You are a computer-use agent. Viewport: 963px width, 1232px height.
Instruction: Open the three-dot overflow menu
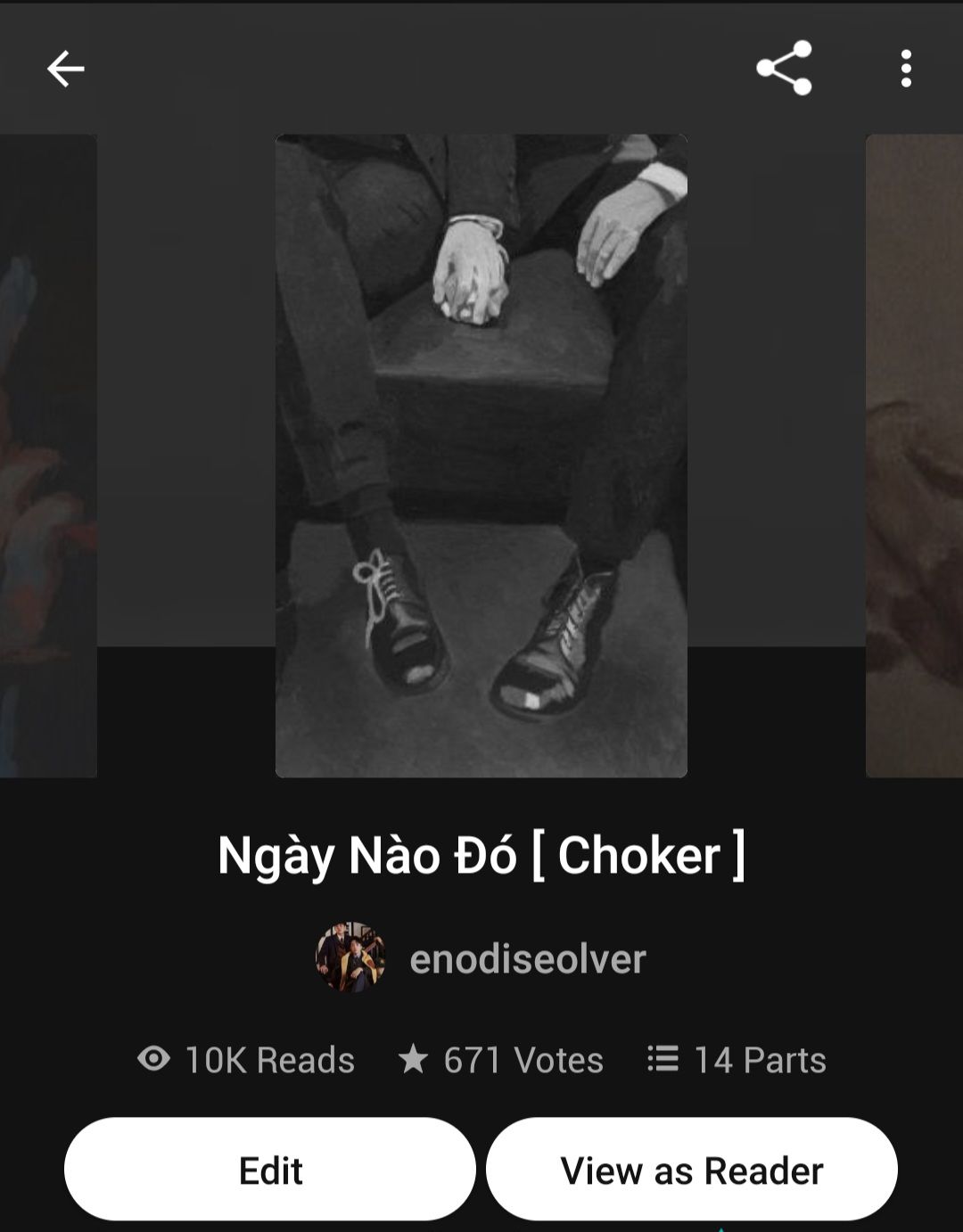pos(906,69)
